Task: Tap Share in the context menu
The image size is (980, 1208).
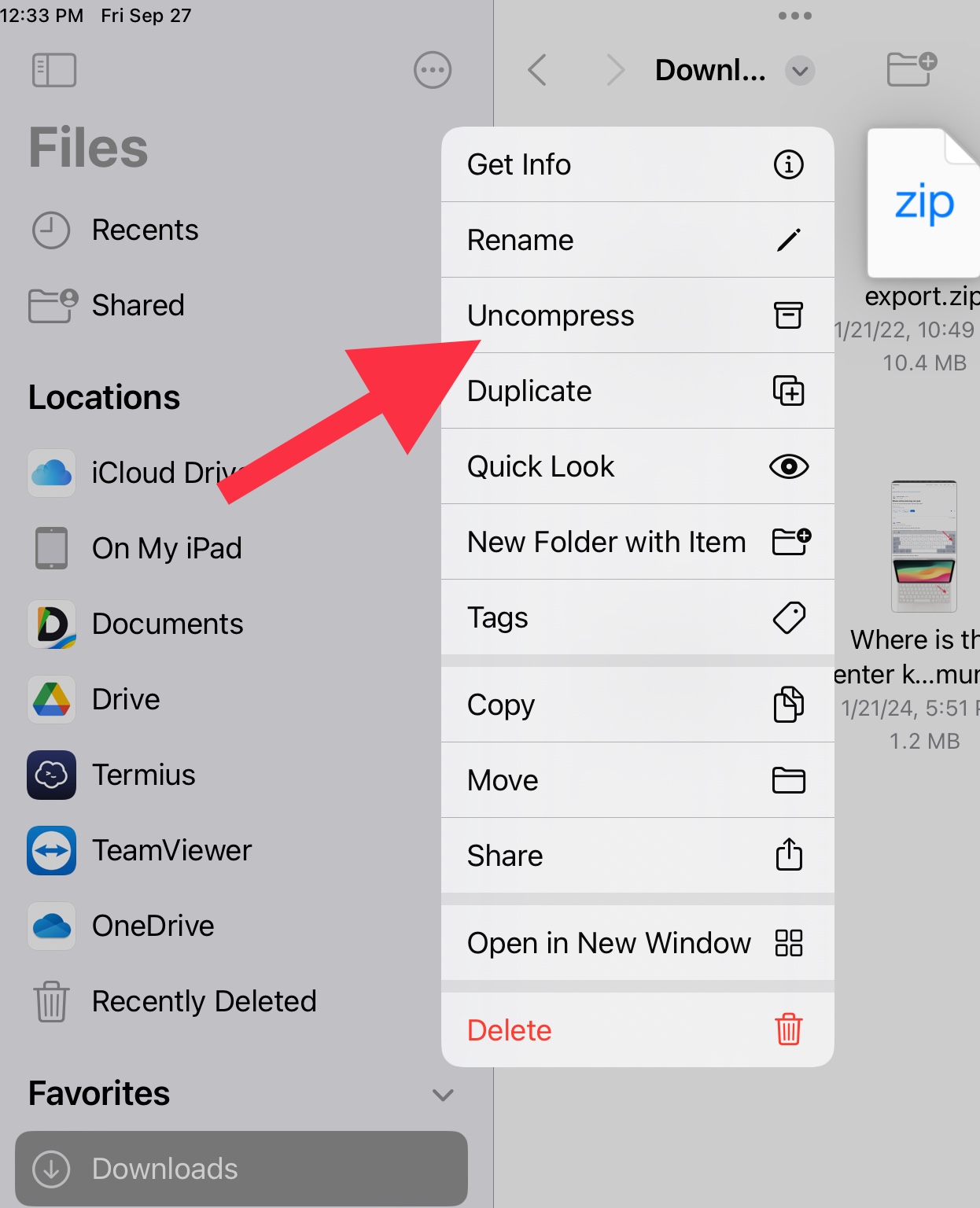Action: point(637,856)
